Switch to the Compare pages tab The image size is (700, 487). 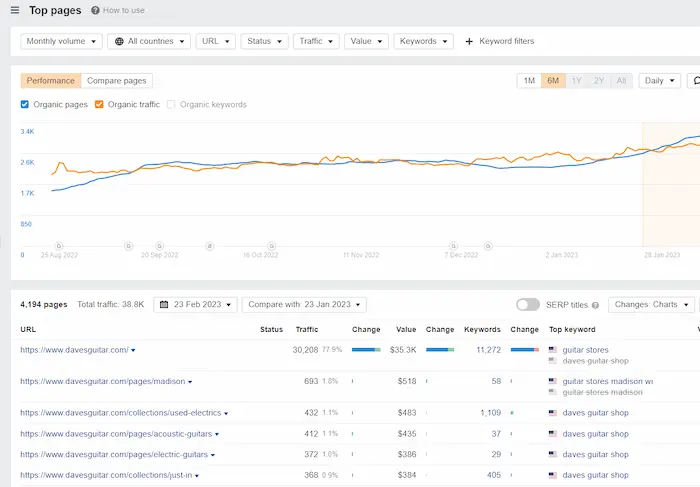[x=117, y=81]
